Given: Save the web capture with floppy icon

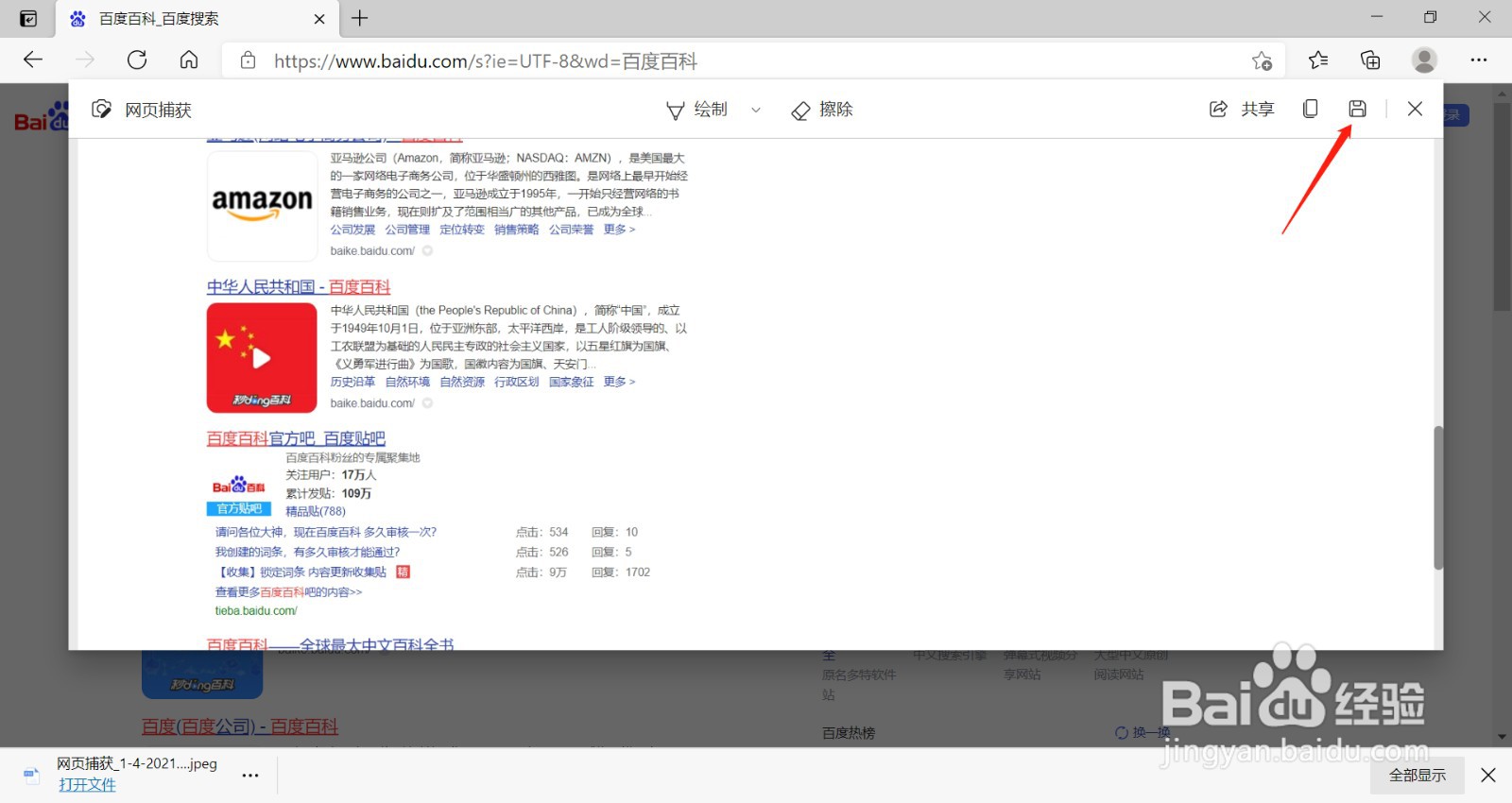Looking at the screenshot, I should click(x=1357, y=109).
